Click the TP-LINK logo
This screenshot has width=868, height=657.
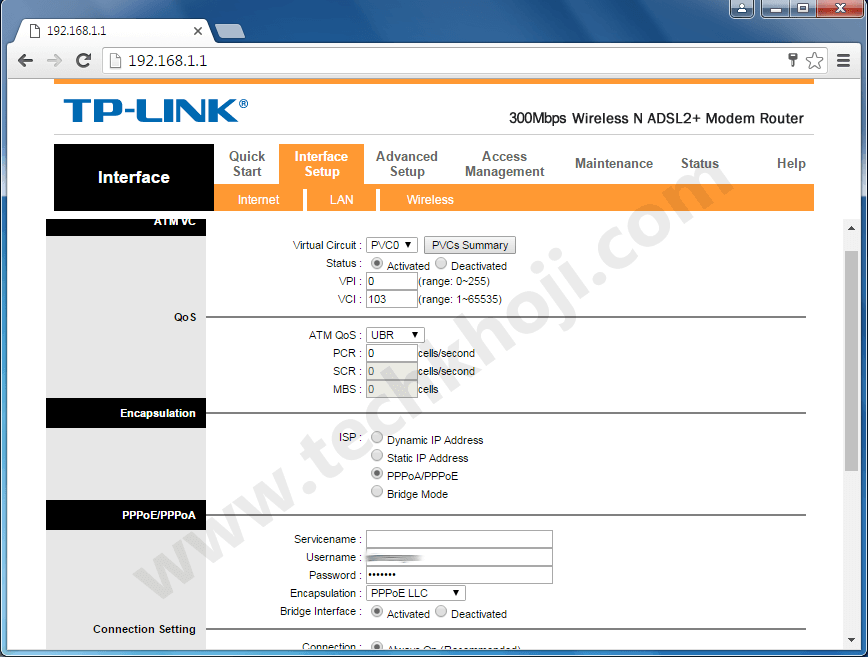[x=156, y=110]
